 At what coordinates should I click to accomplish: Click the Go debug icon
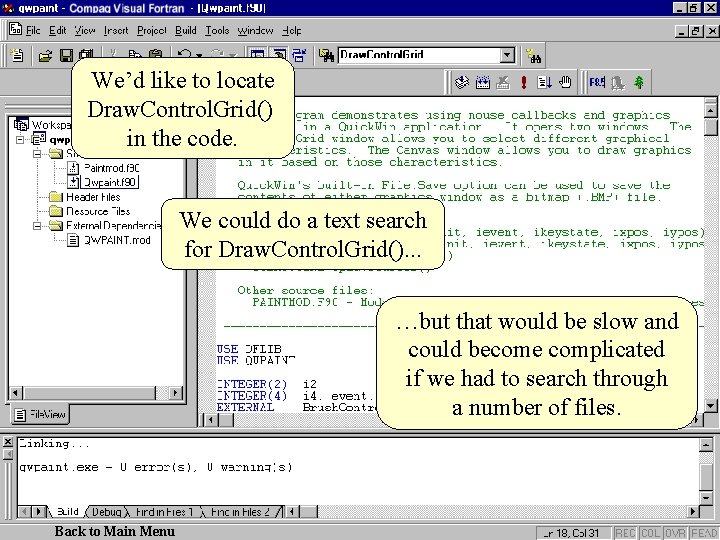coord(545,83)
